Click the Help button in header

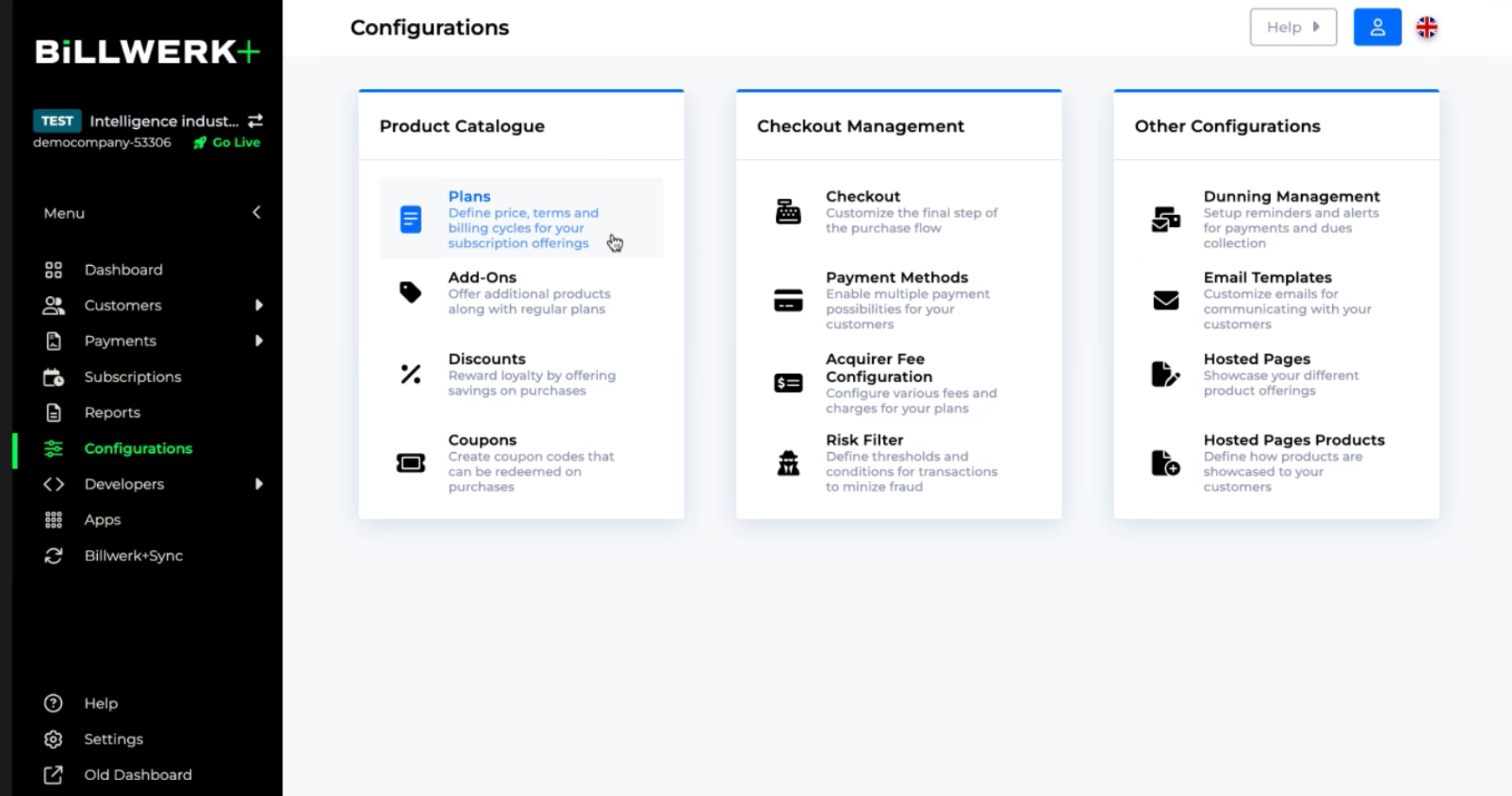(x=1293, y=27)
